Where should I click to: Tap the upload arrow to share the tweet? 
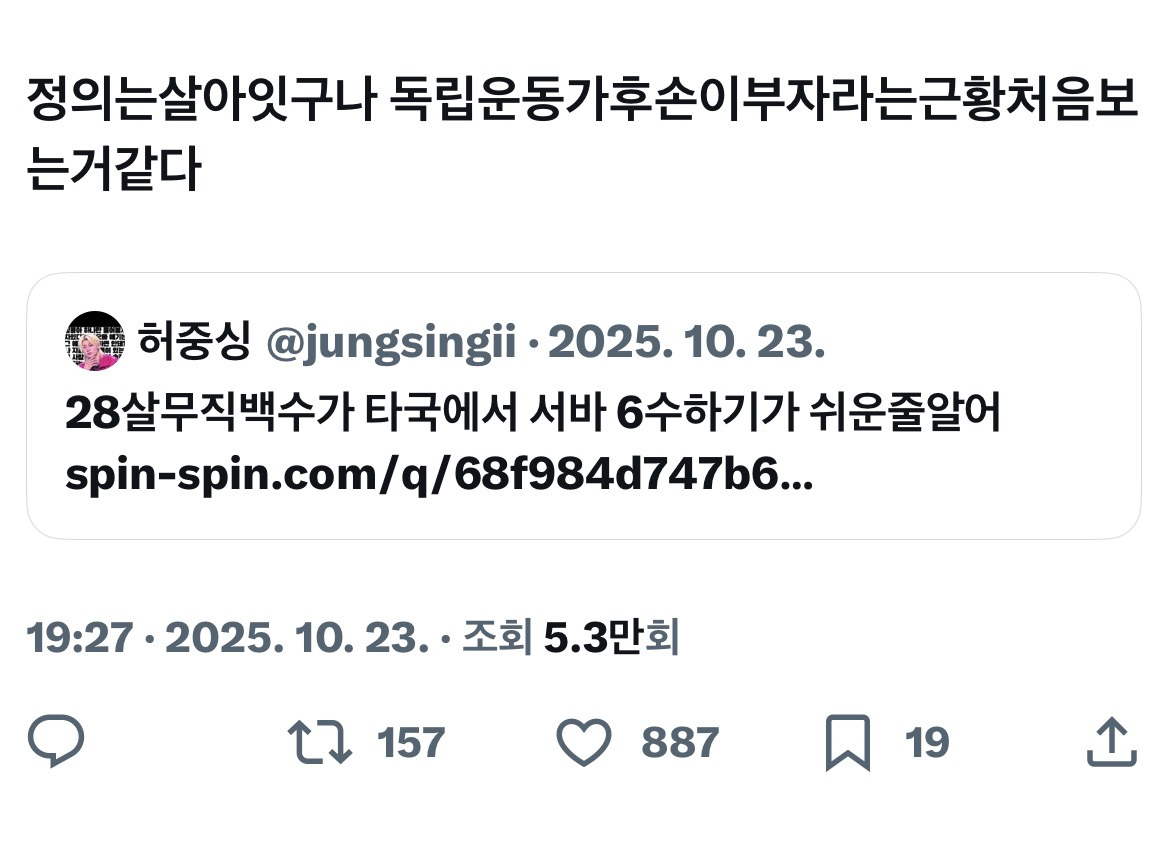[1112, 740]
